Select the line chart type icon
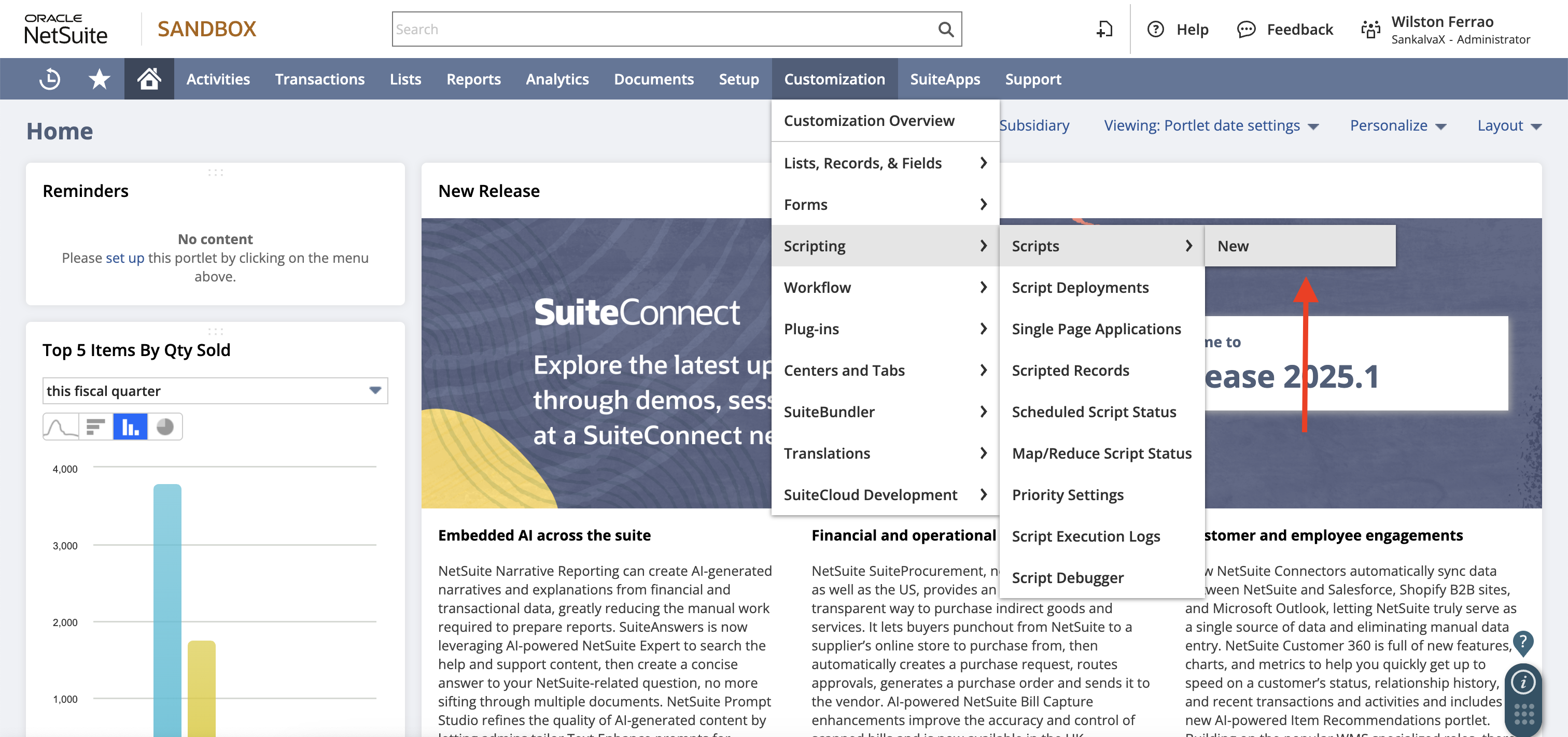The image size is (1568, 737). (x=61, y=427)
